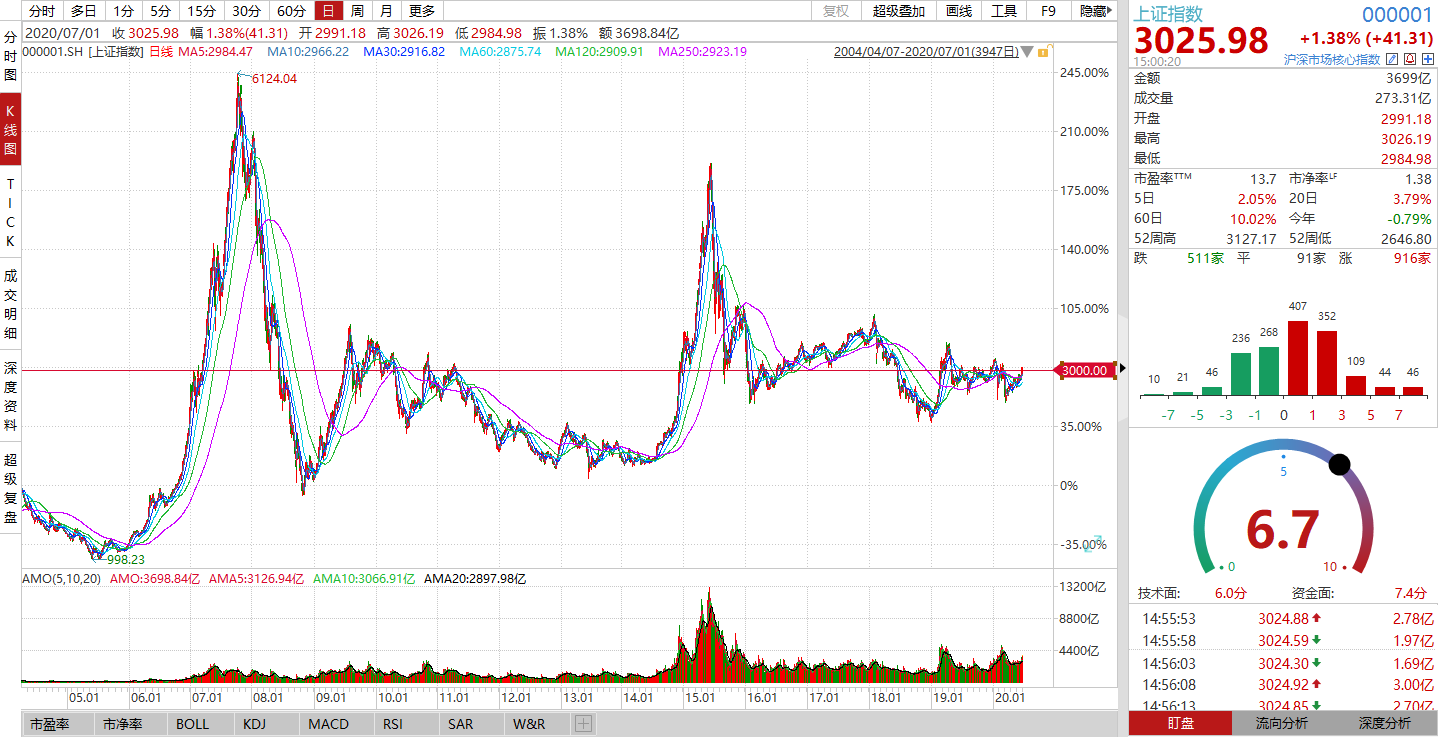Expand the 更多 period dropdown

coord(422,11)
